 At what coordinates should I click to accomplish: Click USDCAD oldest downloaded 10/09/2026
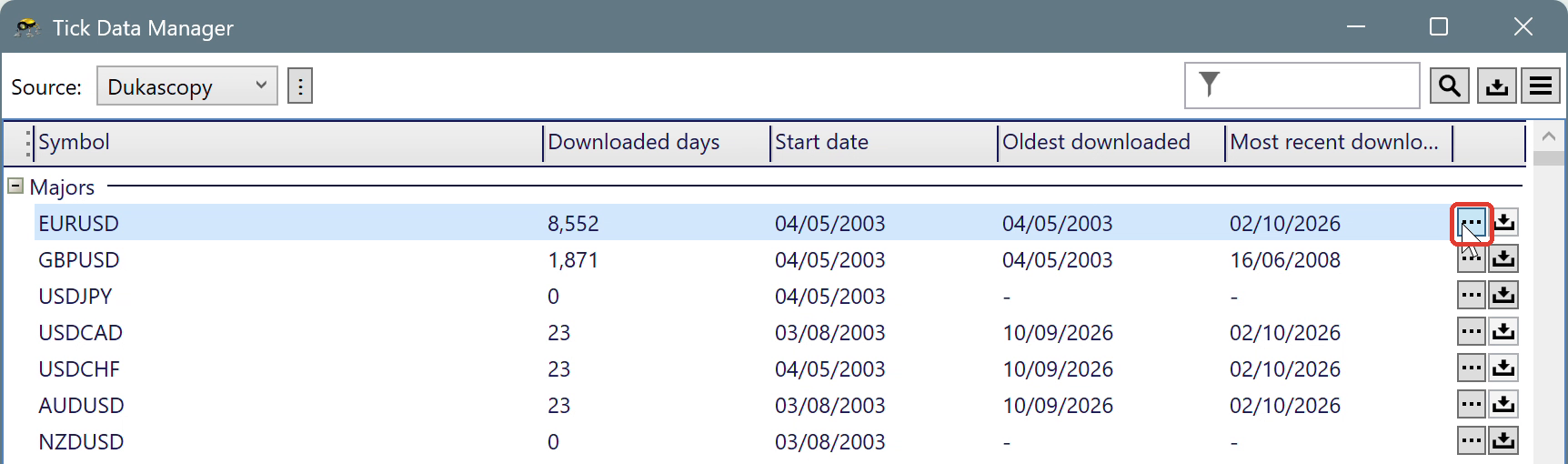(x=1058, y=332)
